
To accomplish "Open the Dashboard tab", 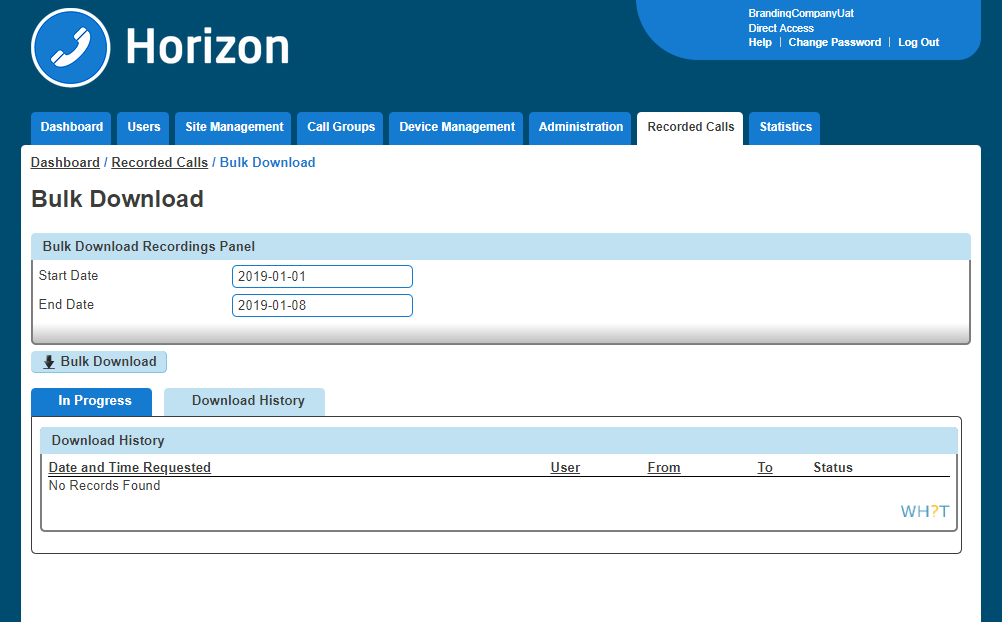I will click(72, 127).
